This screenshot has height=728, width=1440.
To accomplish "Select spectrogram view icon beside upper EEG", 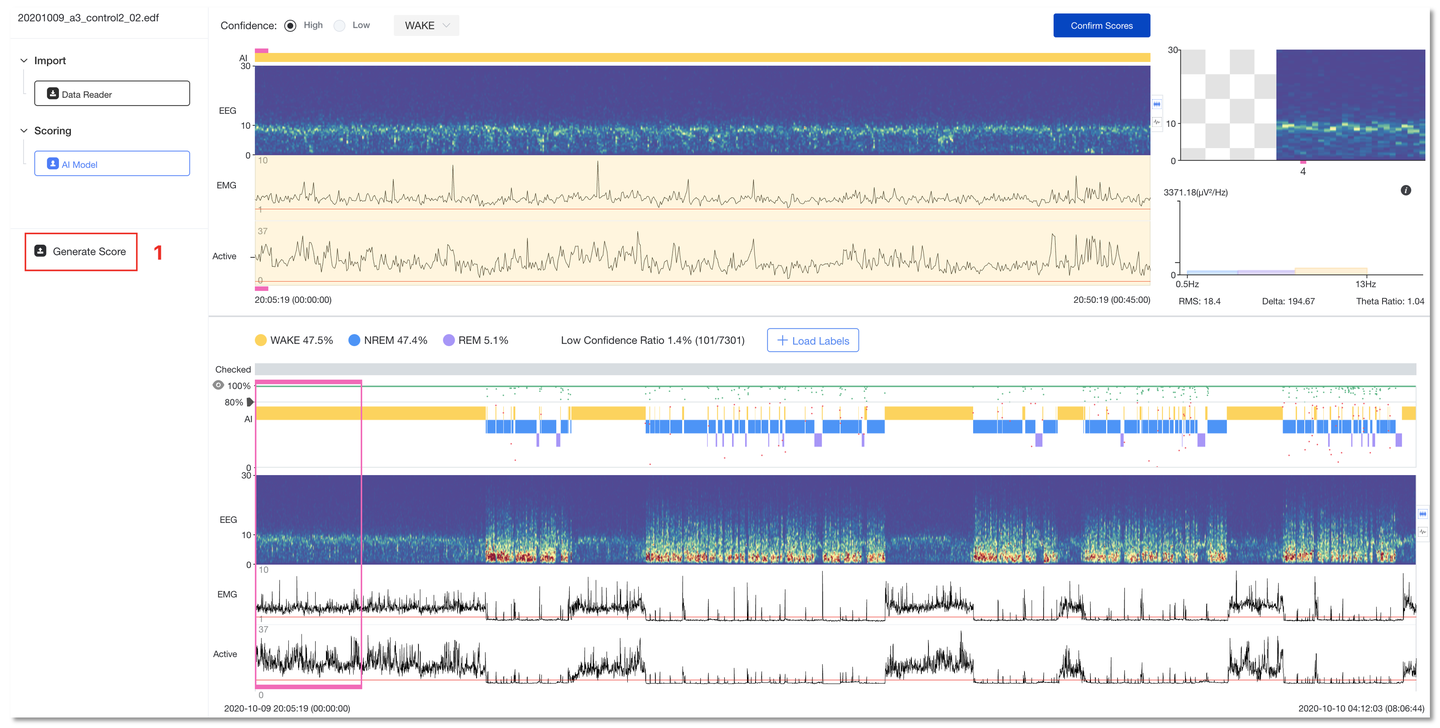I will (x=1157, y=104).
